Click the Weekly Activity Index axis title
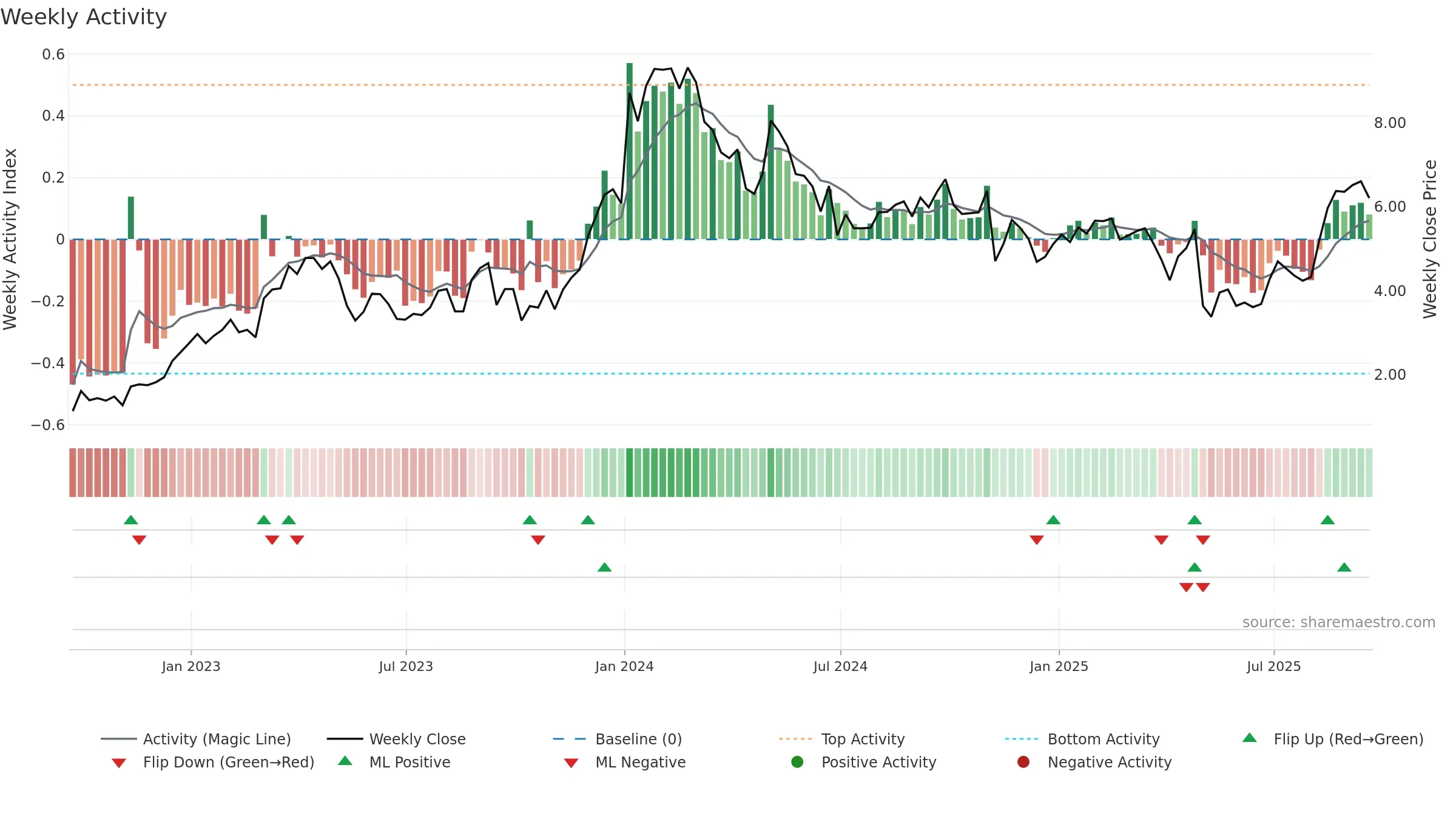Viewport: 1456px width, 819px height. [x=10, y=239]
